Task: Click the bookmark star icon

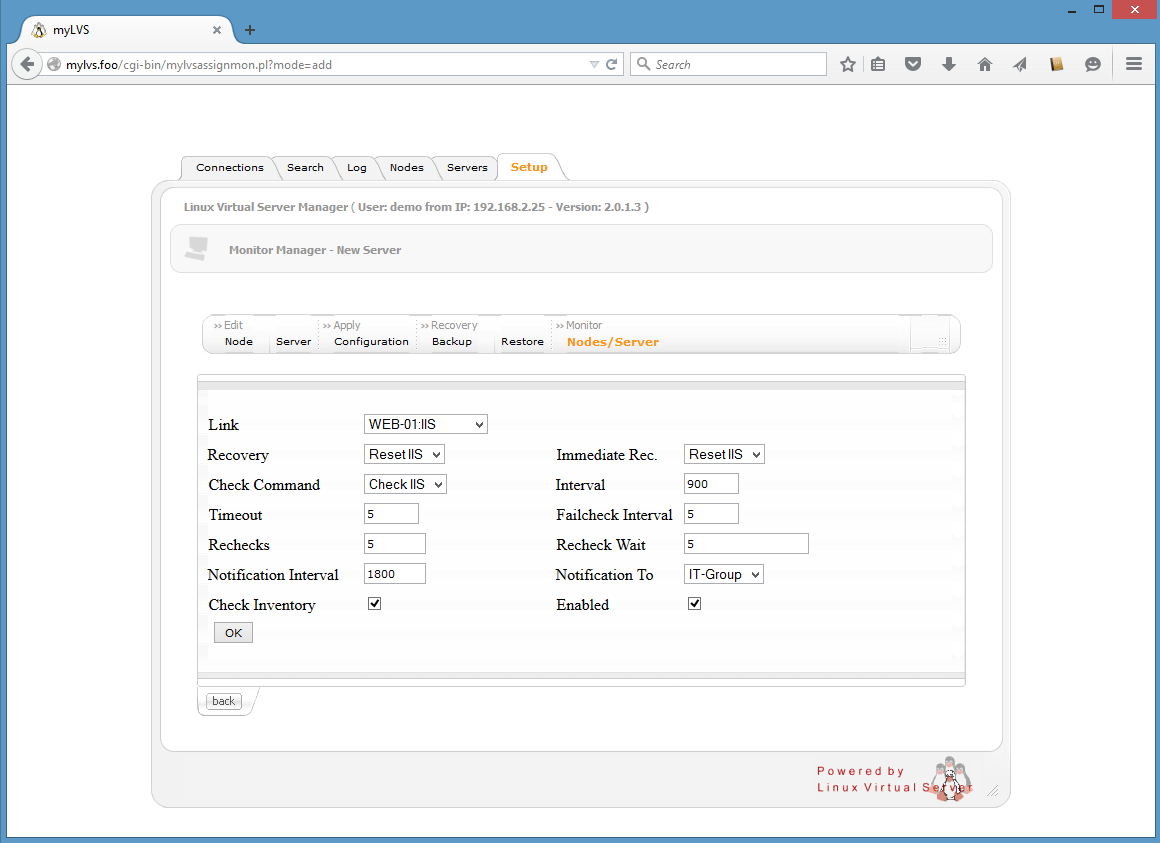Action: 848,64
